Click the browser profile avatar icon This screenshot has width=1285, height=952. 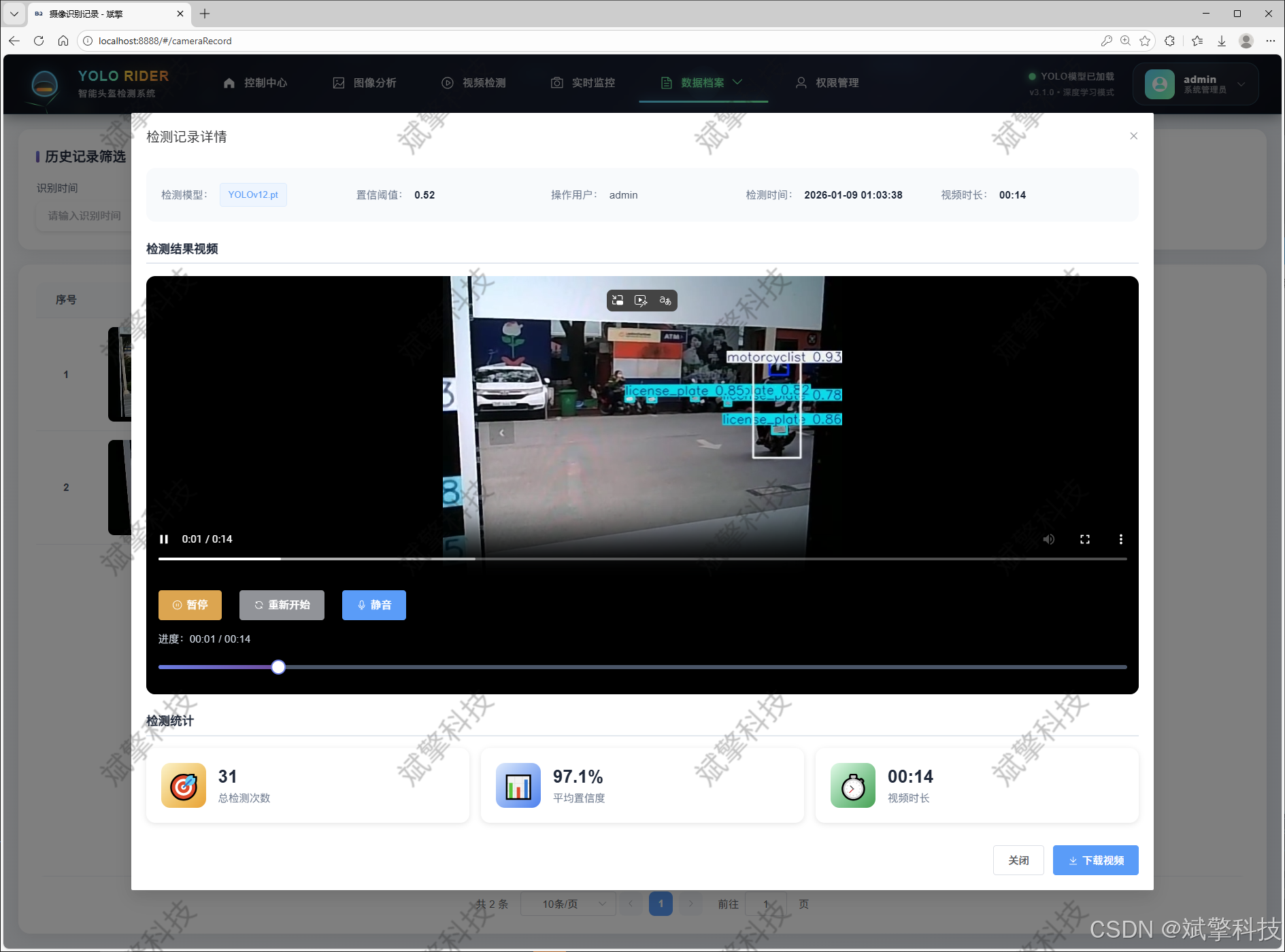pyautogui.click(x=1246, y=41)
